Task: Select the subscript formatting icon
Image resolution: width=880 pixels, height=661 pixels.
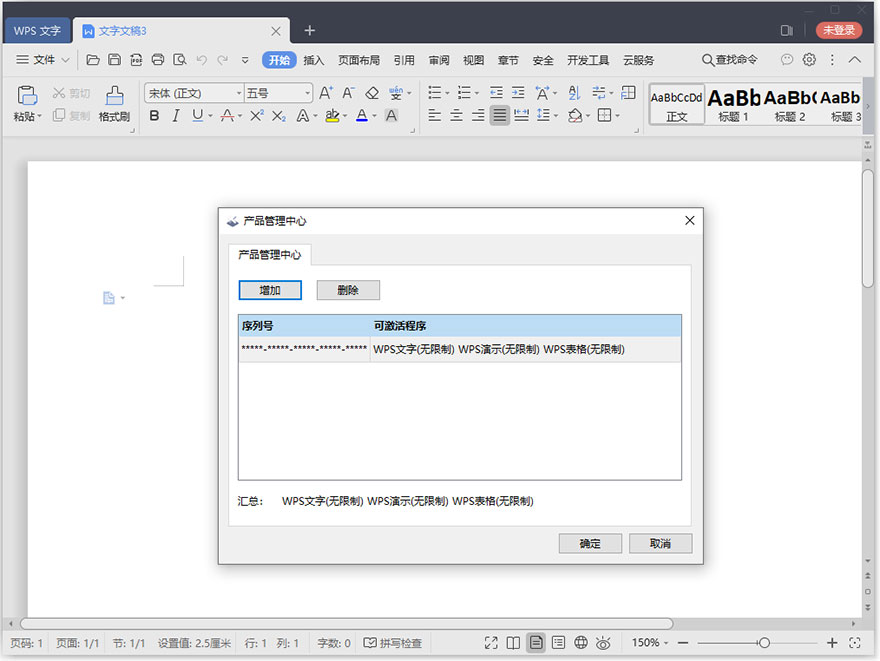Action: [x=277, y=116]
